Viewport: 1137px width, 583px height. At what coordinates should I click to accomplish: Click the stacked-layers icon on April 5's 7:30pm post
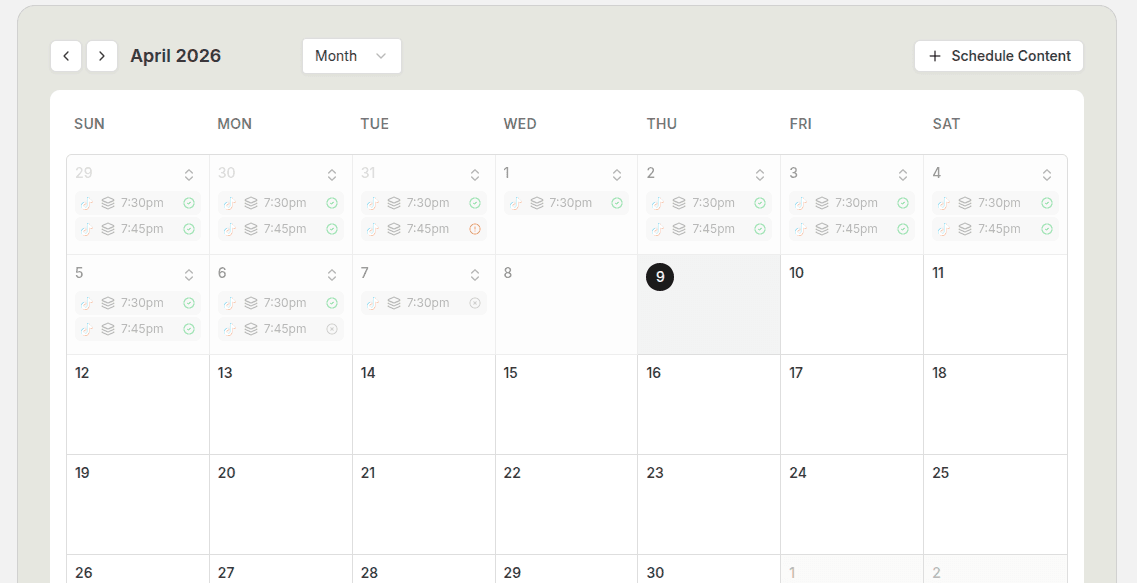(x=108, y=302)
